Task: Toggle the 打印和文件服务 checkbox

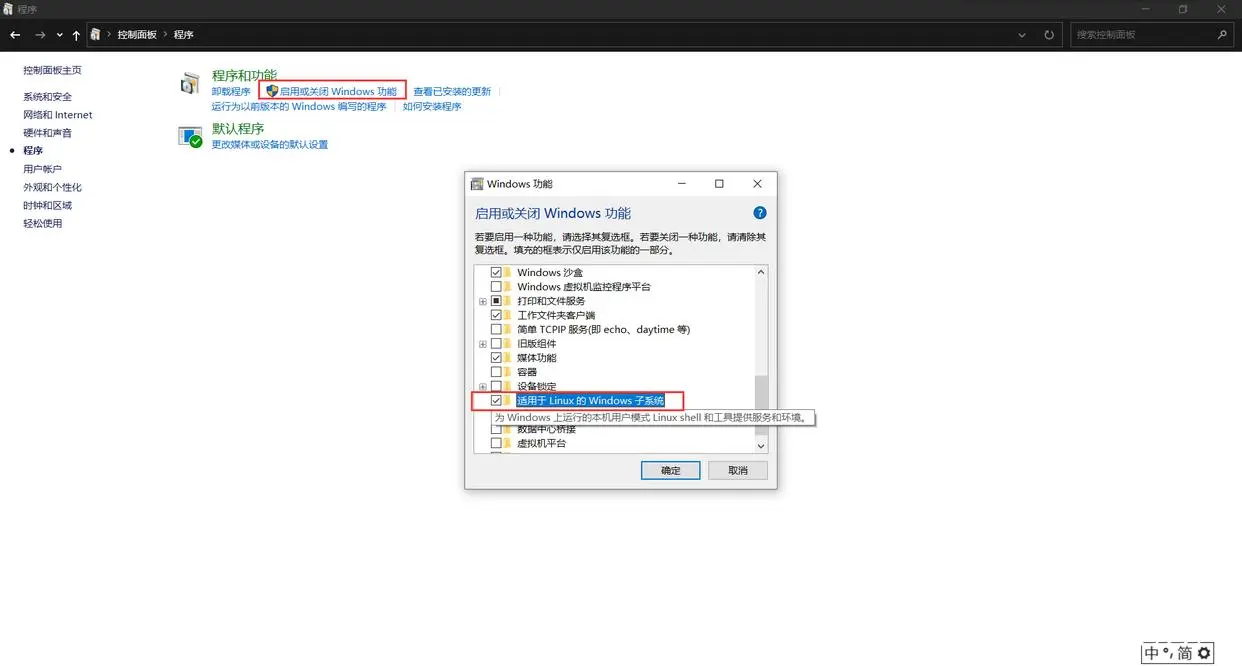Action: (496, 301)
